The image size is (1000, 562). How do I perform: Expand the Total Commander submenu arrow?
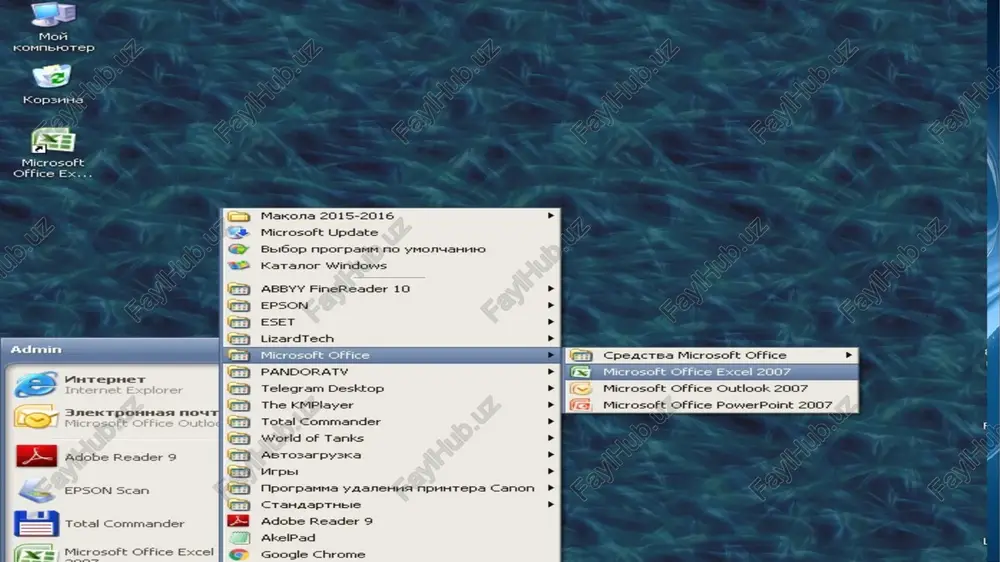(550, 421)
